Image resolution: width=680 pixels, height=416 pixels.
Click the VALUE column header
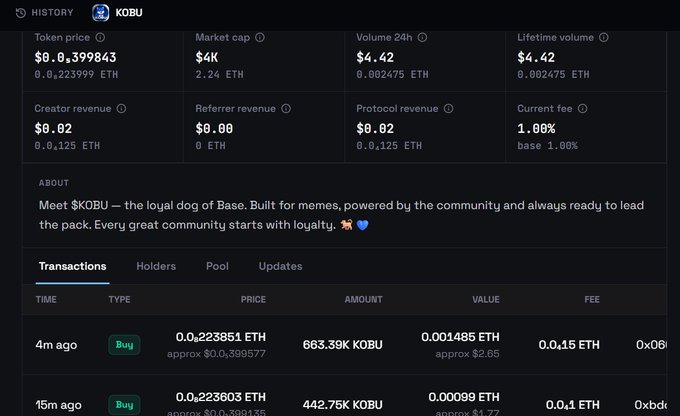pos(486,299)
